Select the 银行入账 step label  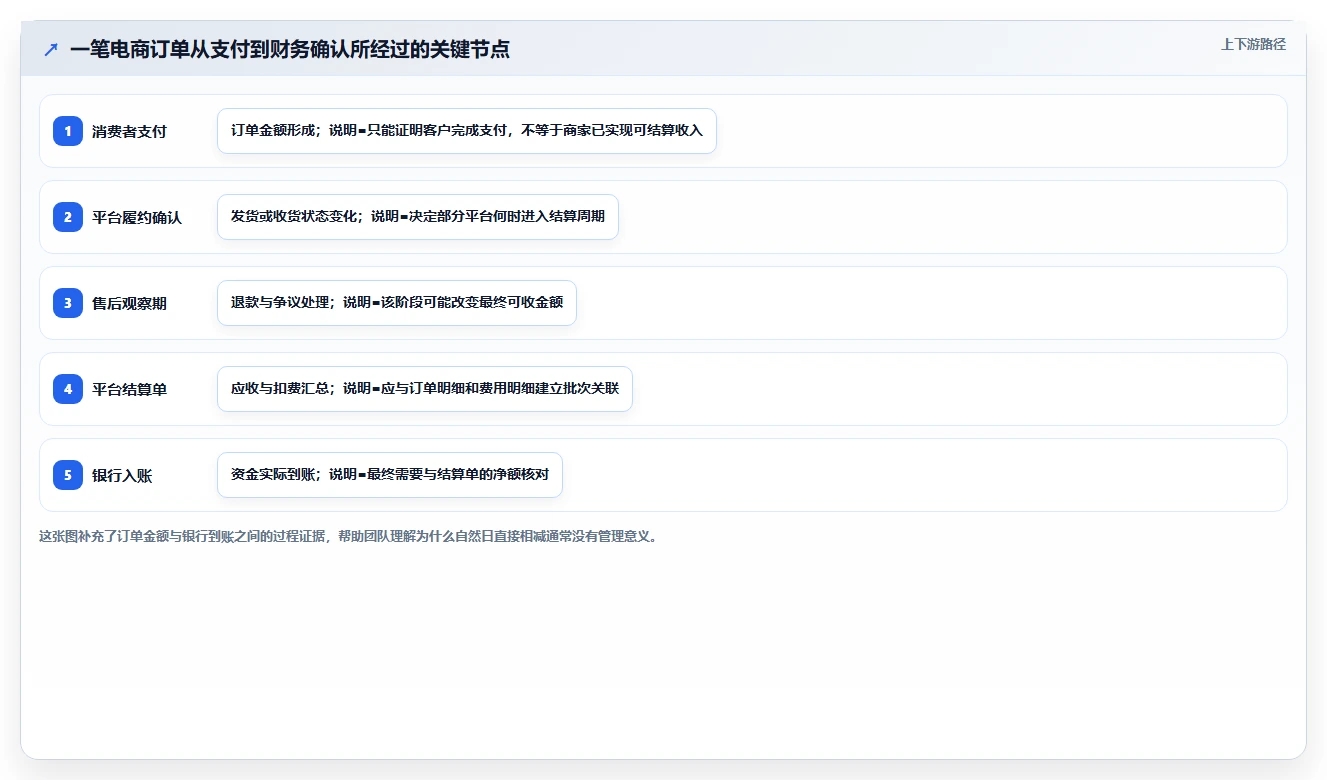click(122, 475)
